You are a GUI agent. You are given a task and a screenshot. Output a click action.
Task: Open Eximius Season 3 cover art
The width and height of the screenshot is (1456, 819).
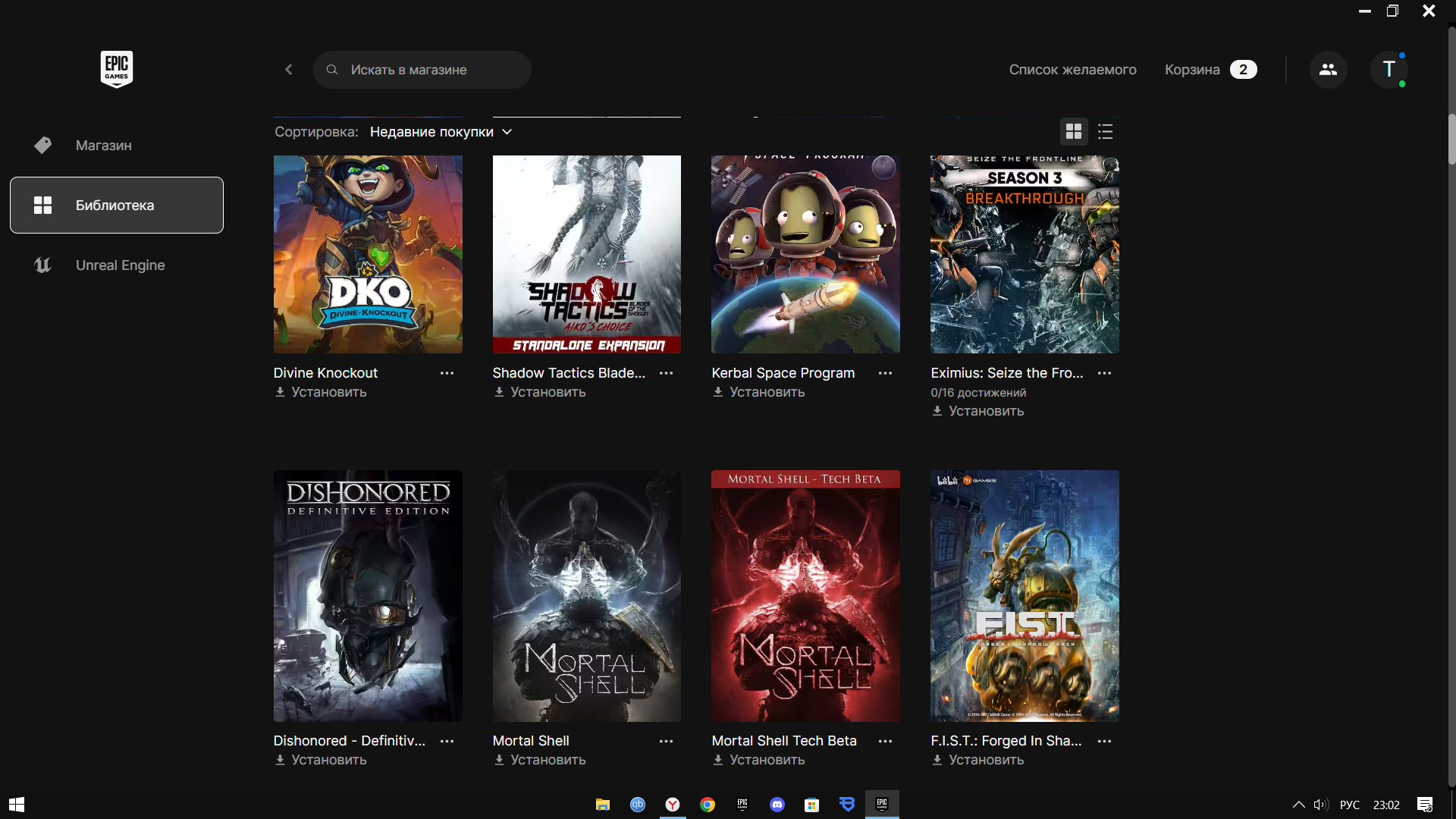pos(1025,254)
